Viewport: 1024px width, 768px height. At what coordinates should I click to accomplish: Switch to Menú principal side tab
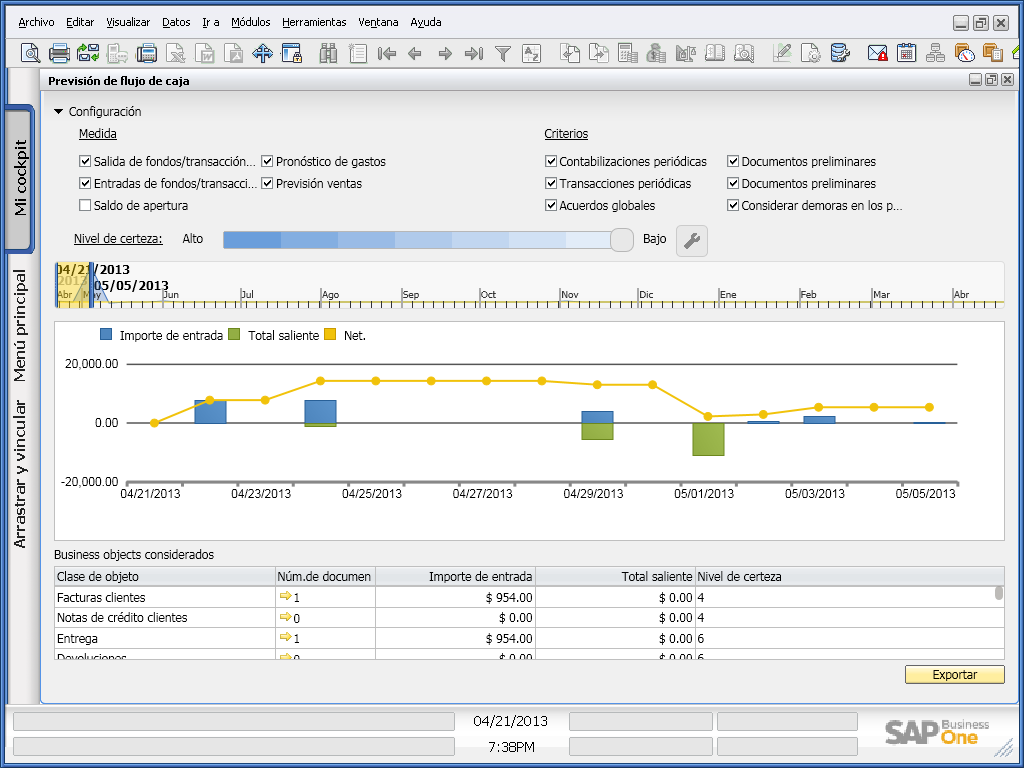pyautogui.click(x=20, y=325)
